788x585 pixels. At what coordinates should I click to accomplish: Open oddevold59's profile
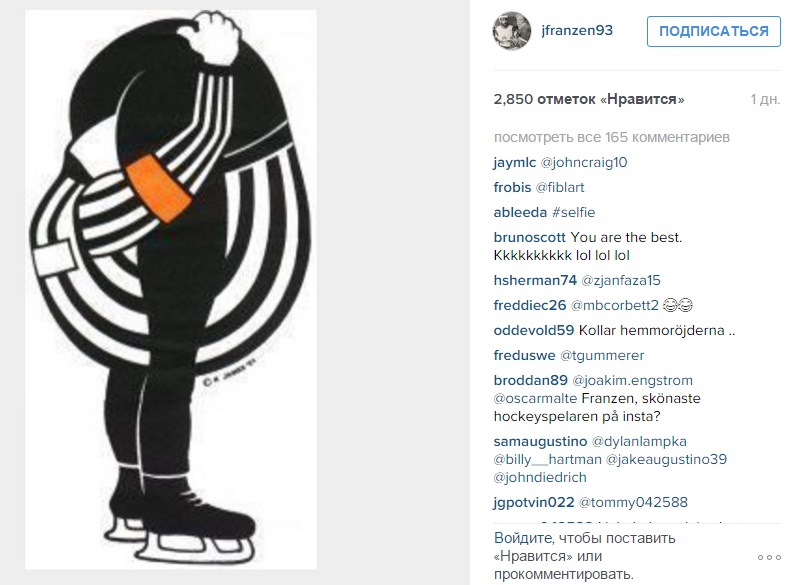point(534,330)
